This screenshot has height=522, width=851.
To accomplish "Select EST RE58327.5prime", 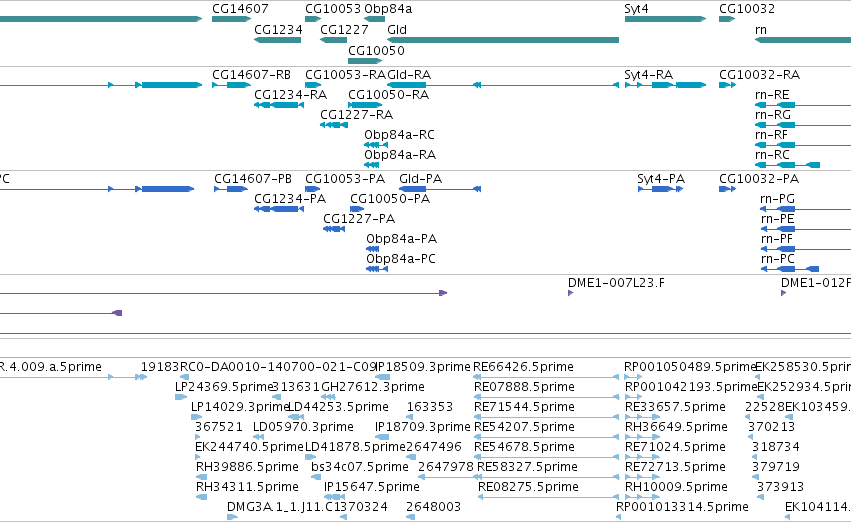I will pyautogui.click(x=527, y=468).
